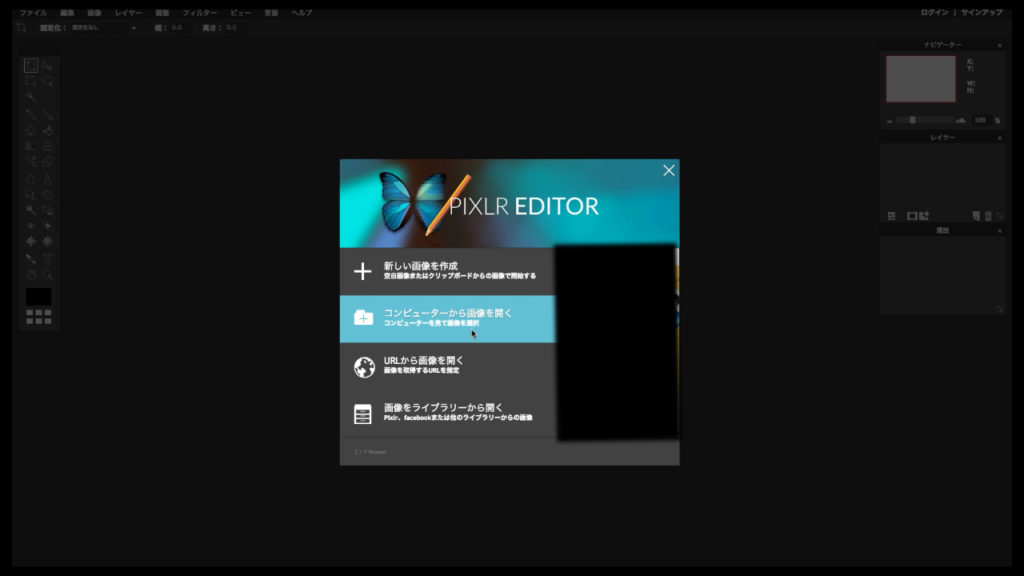Open the 画像 menu
The width and height of the screenshot is (1024, 576).
[x=95, y=12]
